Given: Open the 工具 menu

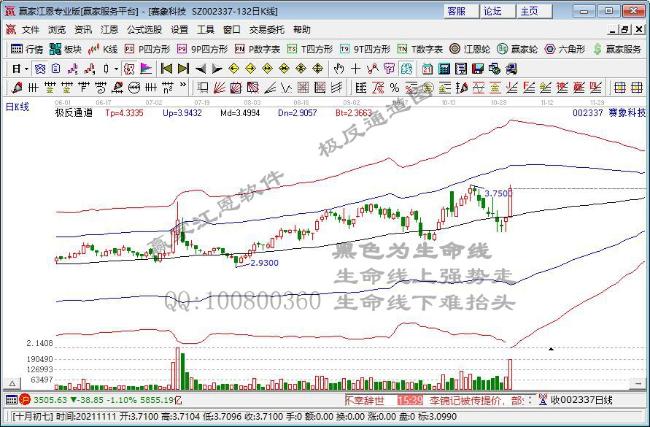Looking at the screenshot, I should coord(206,30).
